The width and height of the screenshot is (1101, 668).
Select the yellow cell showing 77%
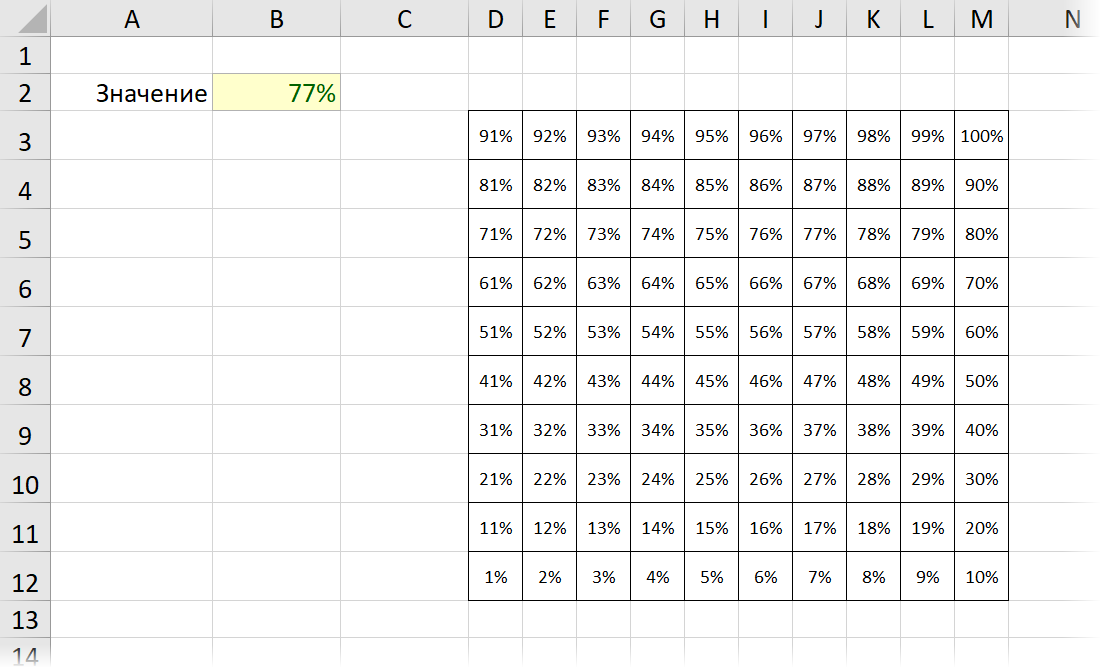pos(277,92)
